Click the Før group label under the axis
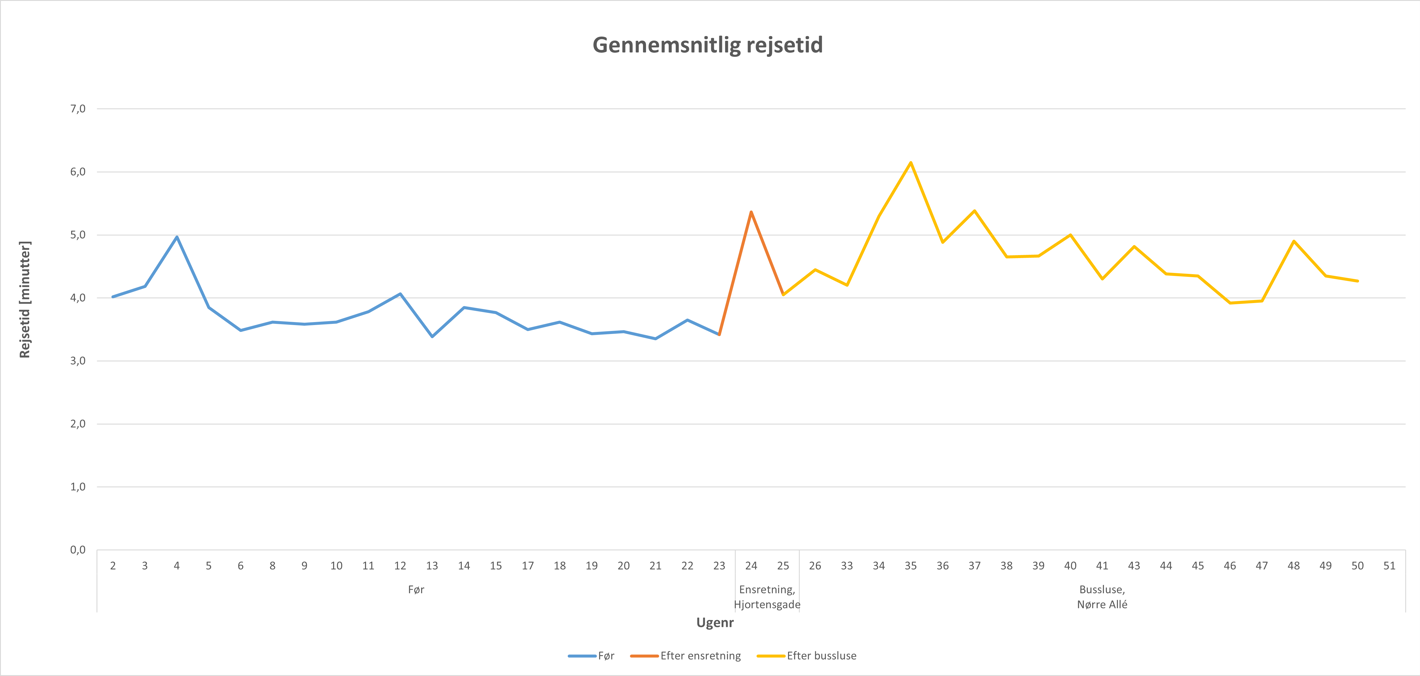 pos(416,590)
